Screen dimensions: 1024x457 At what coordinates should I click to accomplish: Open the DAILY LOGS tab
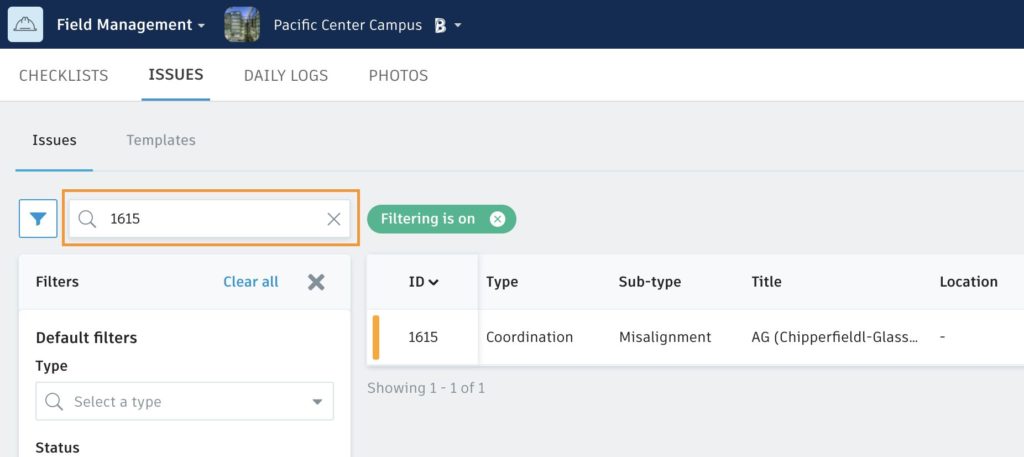(286, 76)
